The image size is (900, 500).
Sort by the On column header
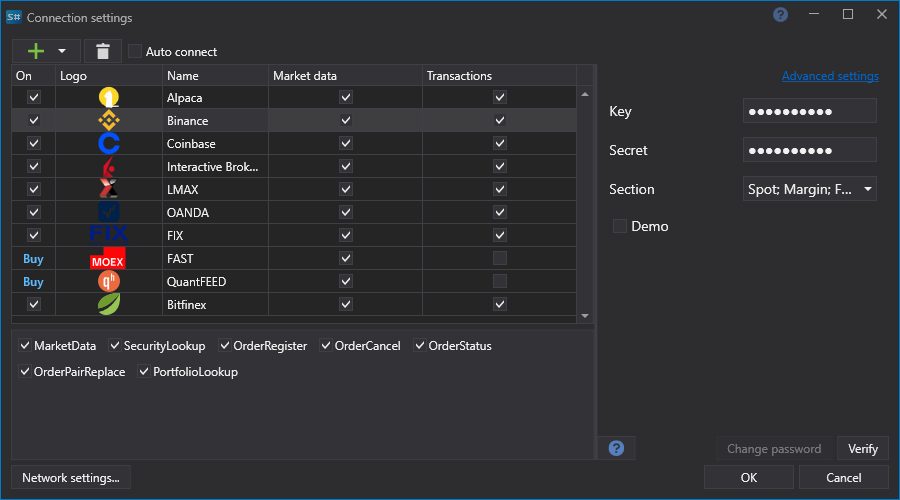pos(33,76)
